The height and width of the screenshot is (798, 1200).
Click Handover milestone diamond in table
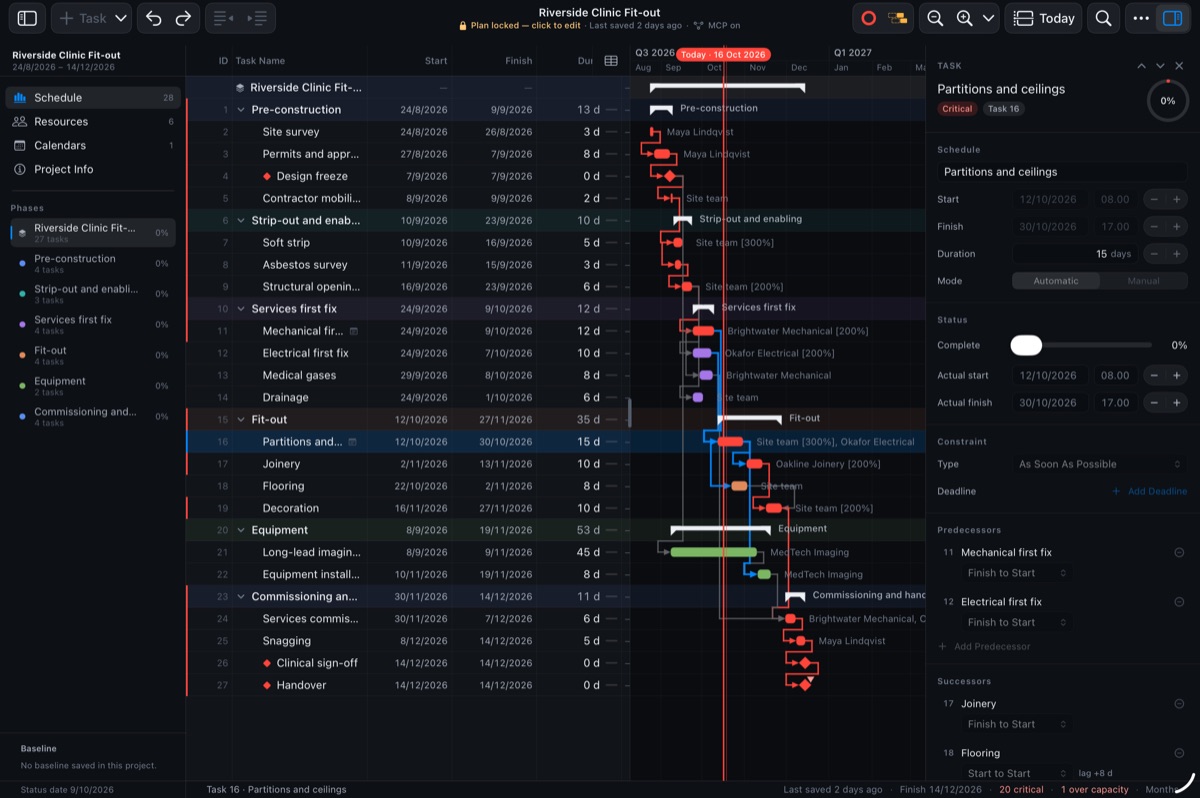pos(267,685)
